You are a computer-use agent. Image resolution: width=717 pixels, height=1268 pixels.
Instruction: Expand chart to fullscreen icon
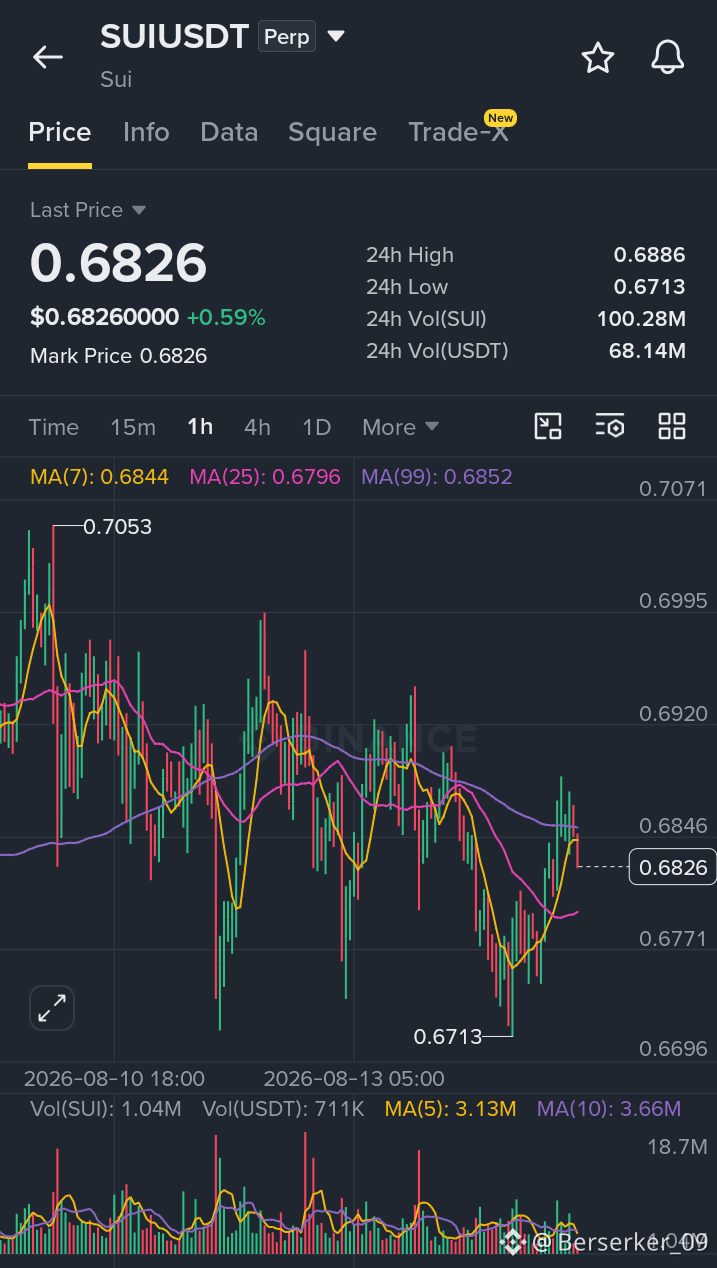click(x=51, y=1007)
